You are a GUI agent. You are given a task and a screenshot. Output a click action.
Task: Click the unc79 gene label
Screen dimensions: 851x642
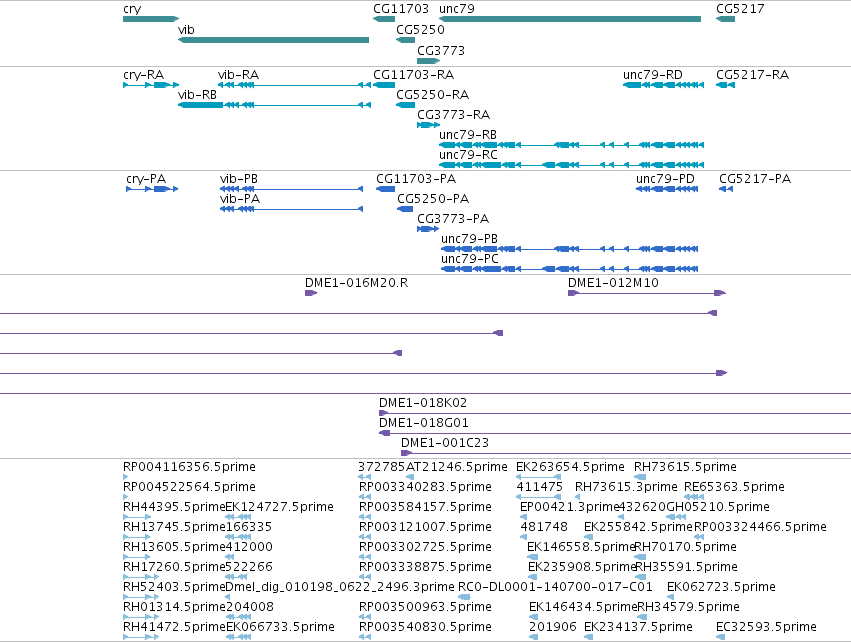[x=456, y=9]
